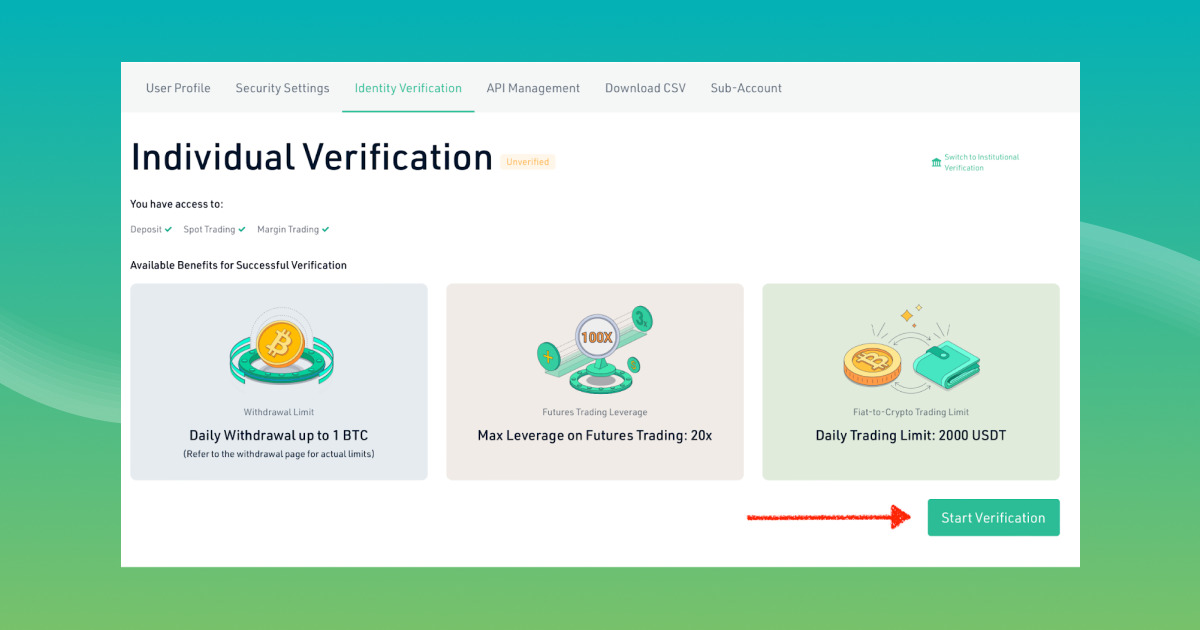Open the Download CSV option
Image resolution: width=1200 pixels, height=630 pixels.
coord(645,88)
